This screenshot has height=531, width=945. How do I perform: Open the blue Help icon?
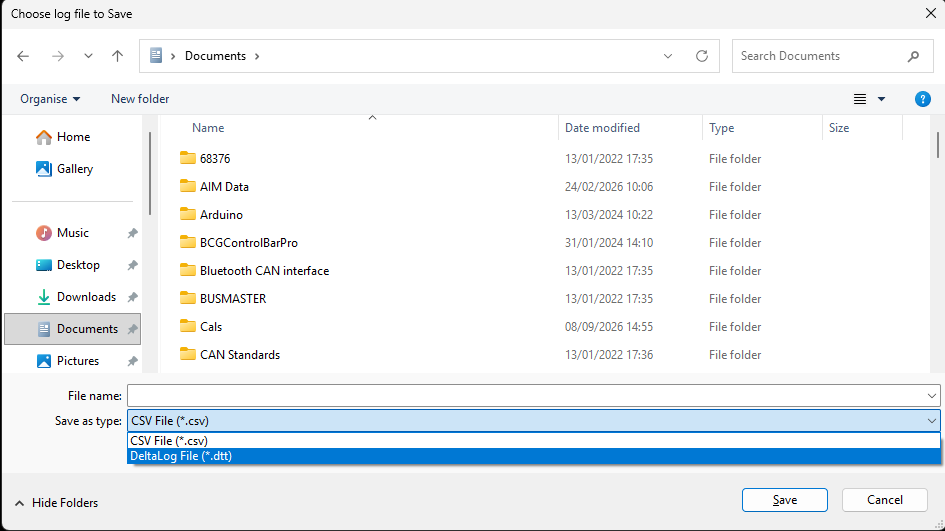(x=923, y=99)
